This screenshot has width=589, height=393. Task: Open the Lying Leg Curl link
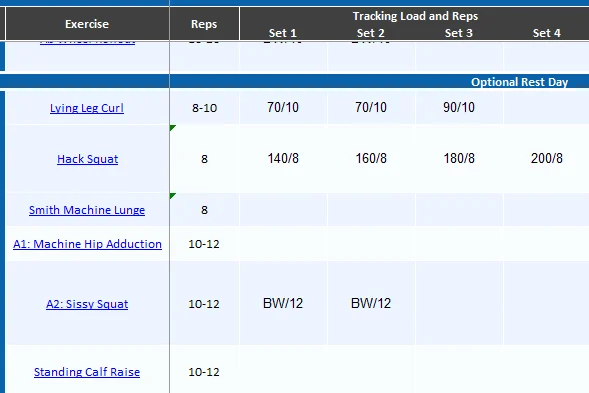tap(87, 108)
